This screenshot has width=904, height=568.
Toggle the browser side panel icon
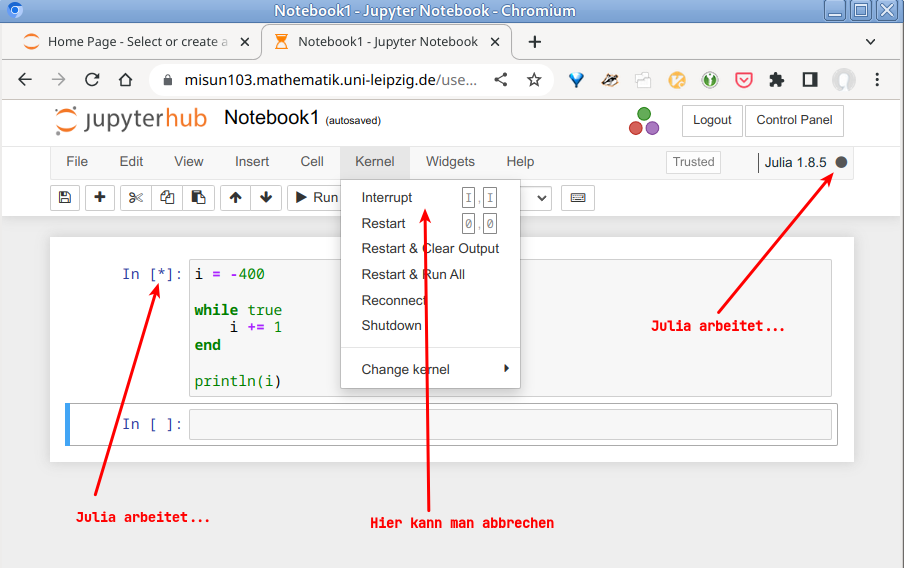tap(810, 80)
